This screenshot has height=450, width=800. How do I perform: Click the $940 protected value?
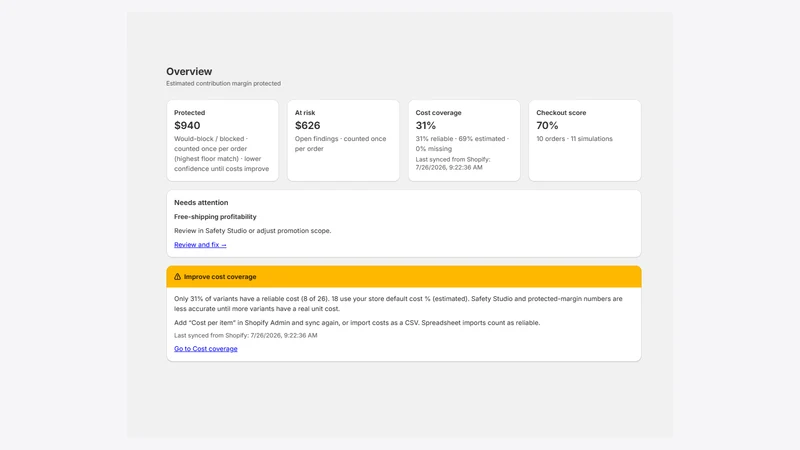pyautogui.click(x=187, y=126)
